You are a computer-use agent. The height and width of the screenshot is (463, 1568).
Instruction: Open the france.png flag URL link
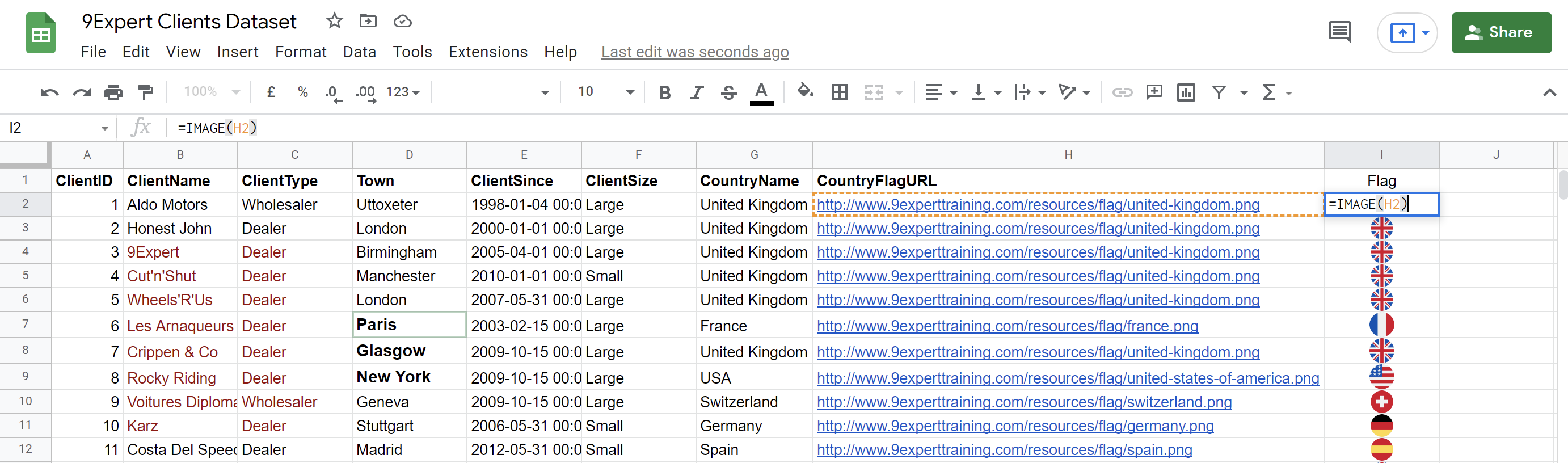(1007, 326)
